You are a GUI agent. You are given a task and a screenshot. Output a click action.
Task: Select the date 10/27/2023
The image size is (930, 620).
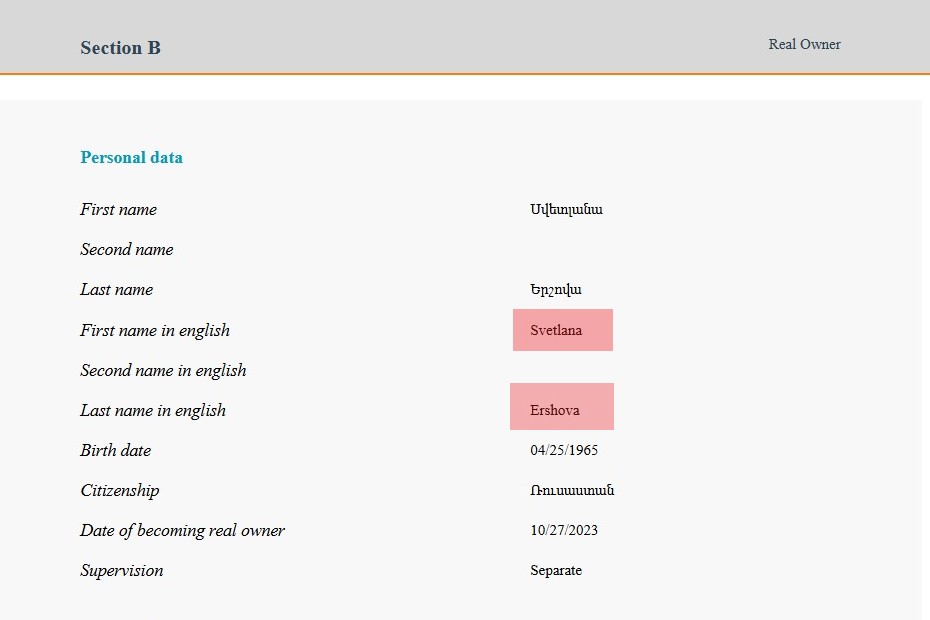click(x=563, y=530)
